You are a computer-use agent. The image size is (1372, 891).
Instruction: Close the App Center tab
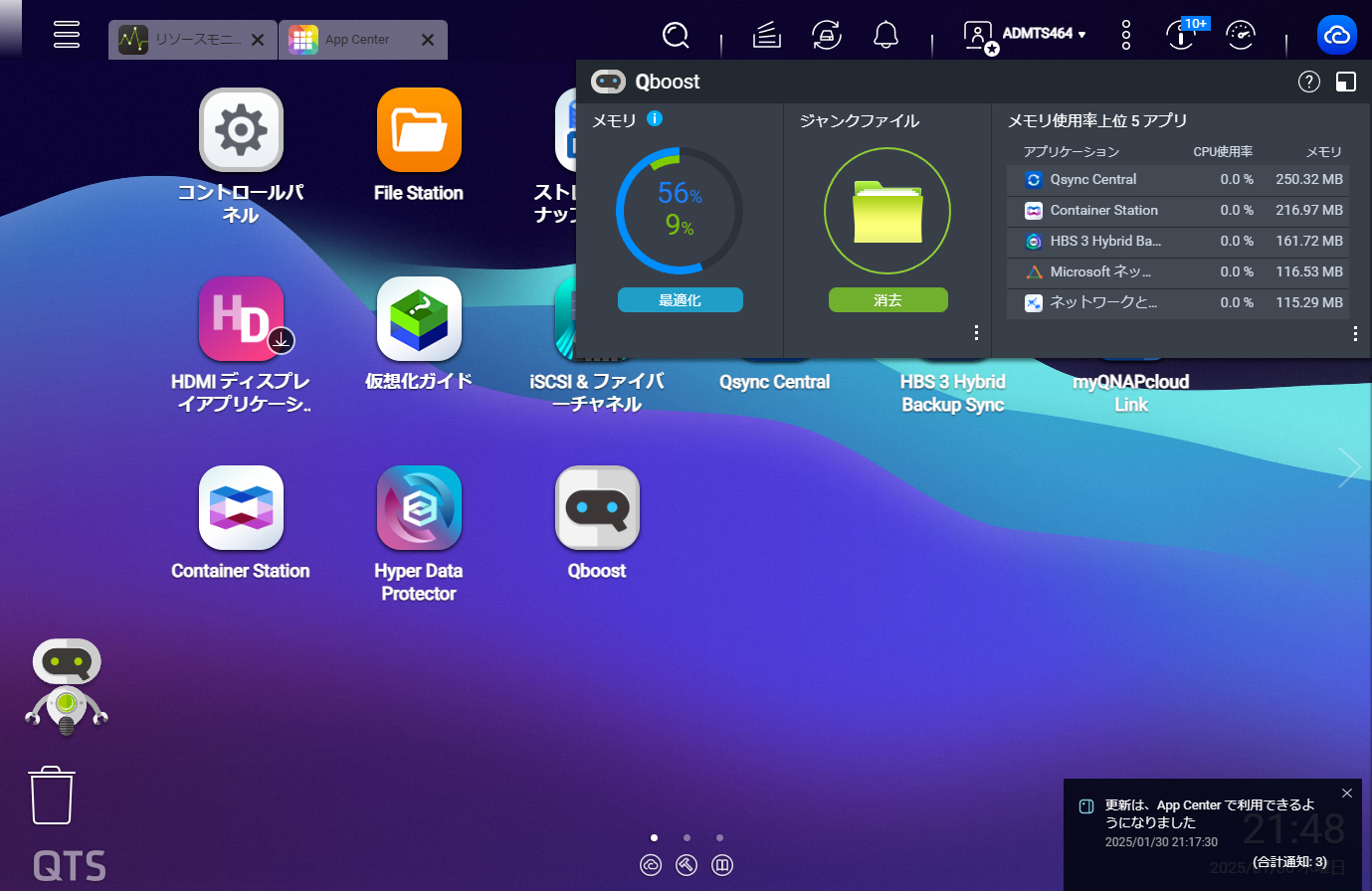click(x=428, y=40)
